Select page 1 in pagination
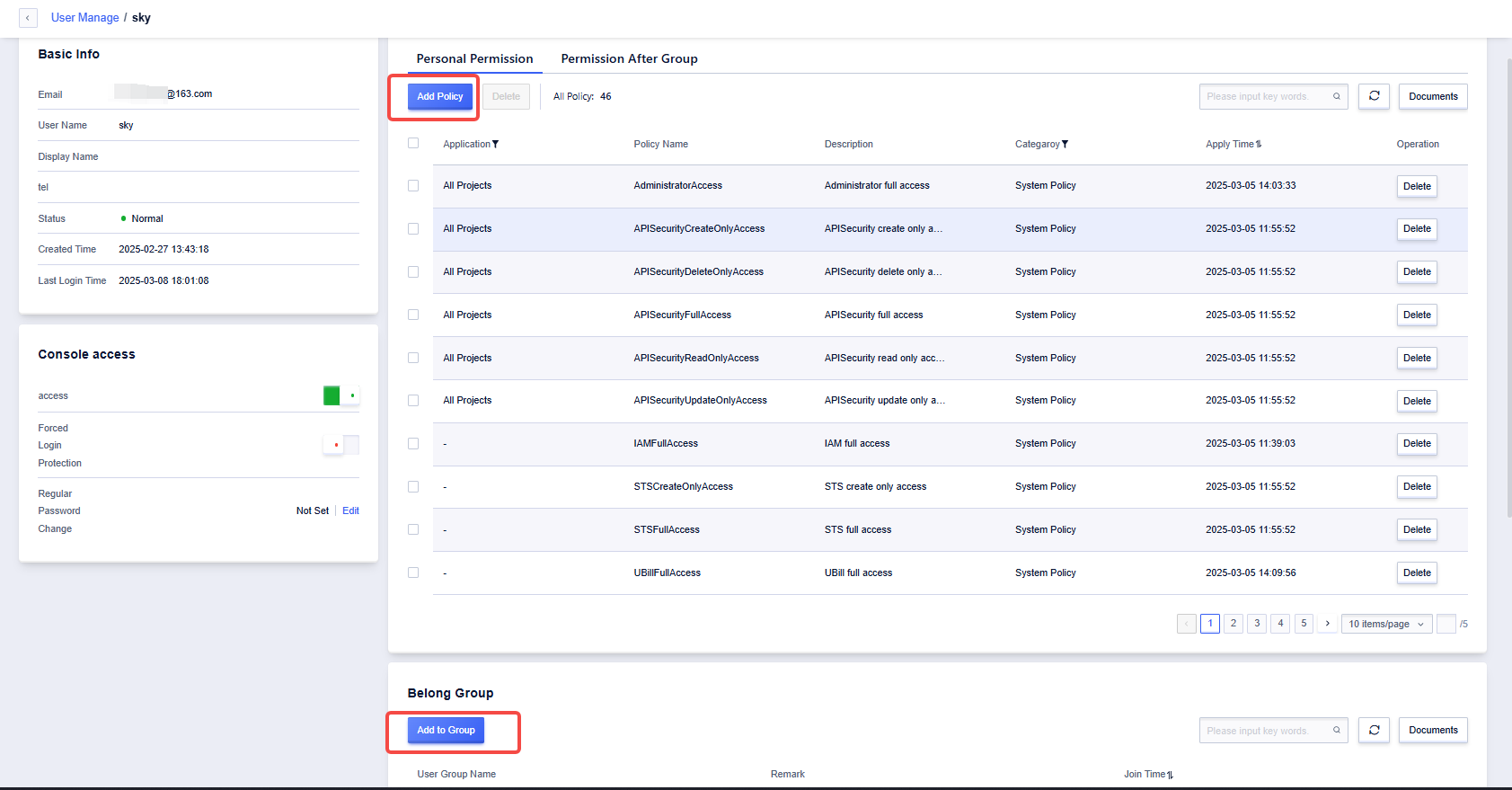 (1210, 624)
